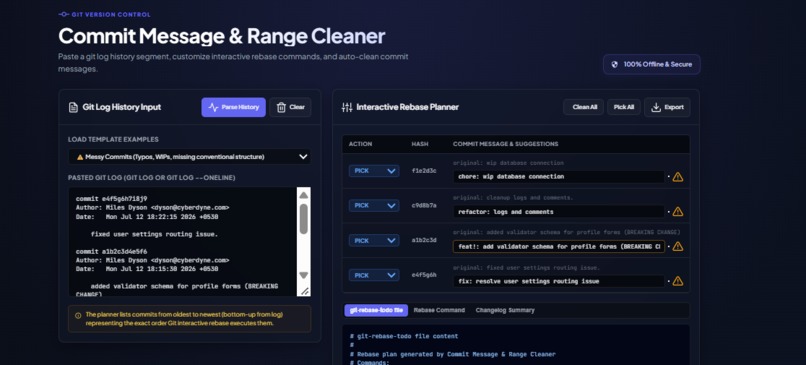Viewport: 806px width, 365px height.
Task: Click warning icon for user settings routing
Action: 678,281
